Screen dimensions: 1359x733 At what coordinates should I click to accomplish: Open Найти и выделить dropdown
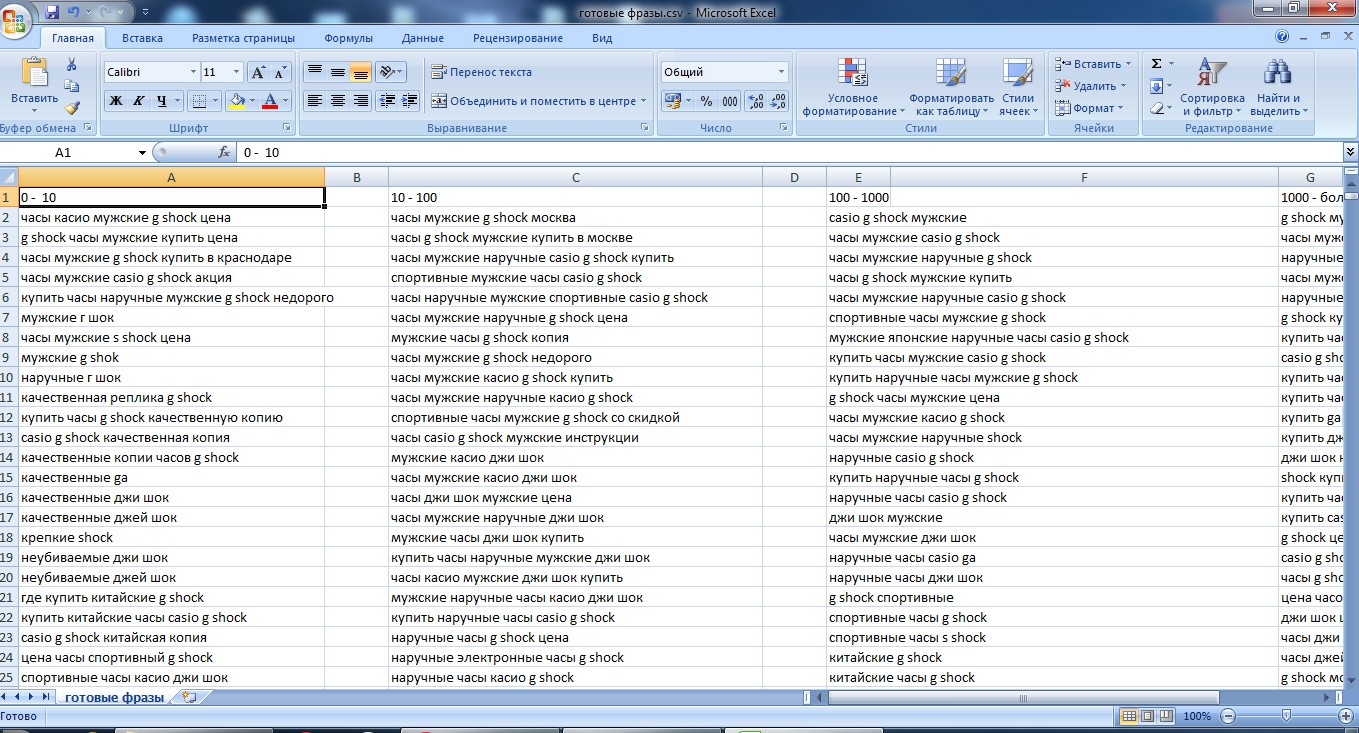[1278, 88]
